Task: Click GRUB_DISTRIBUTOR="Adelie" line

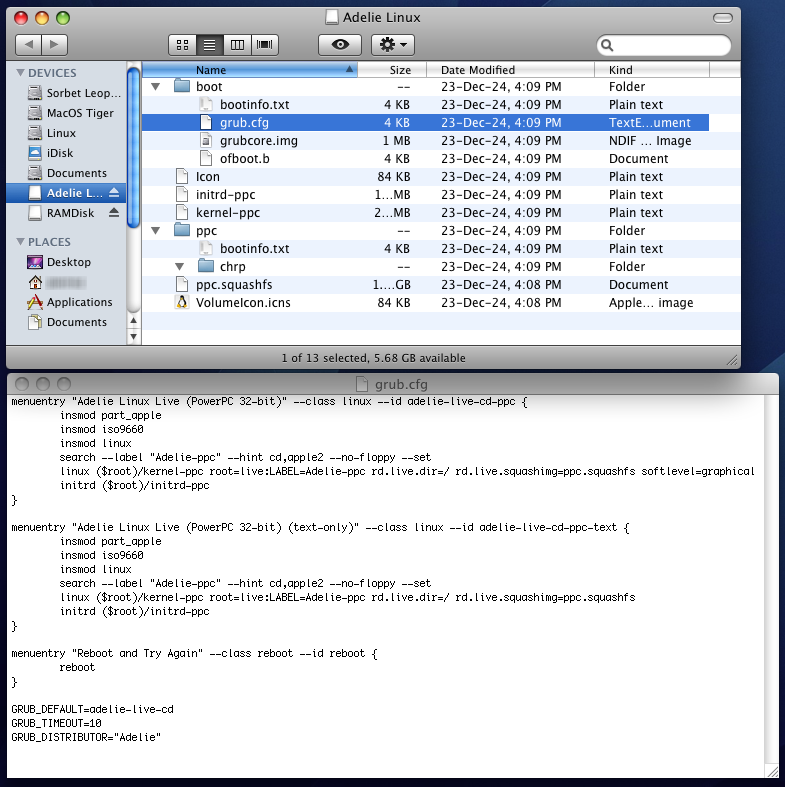Action: [x=86, y=737]
